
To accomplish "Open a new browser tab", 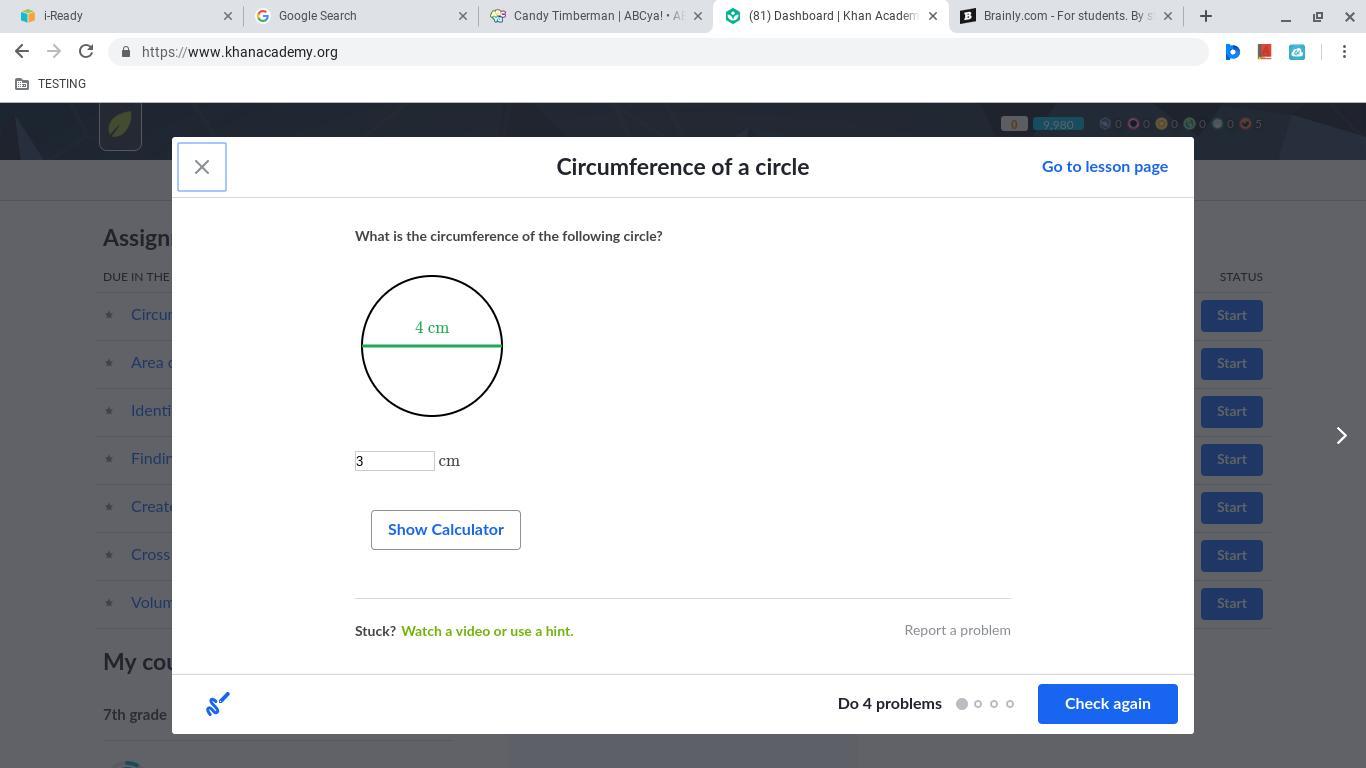I will coord(1206,16).
